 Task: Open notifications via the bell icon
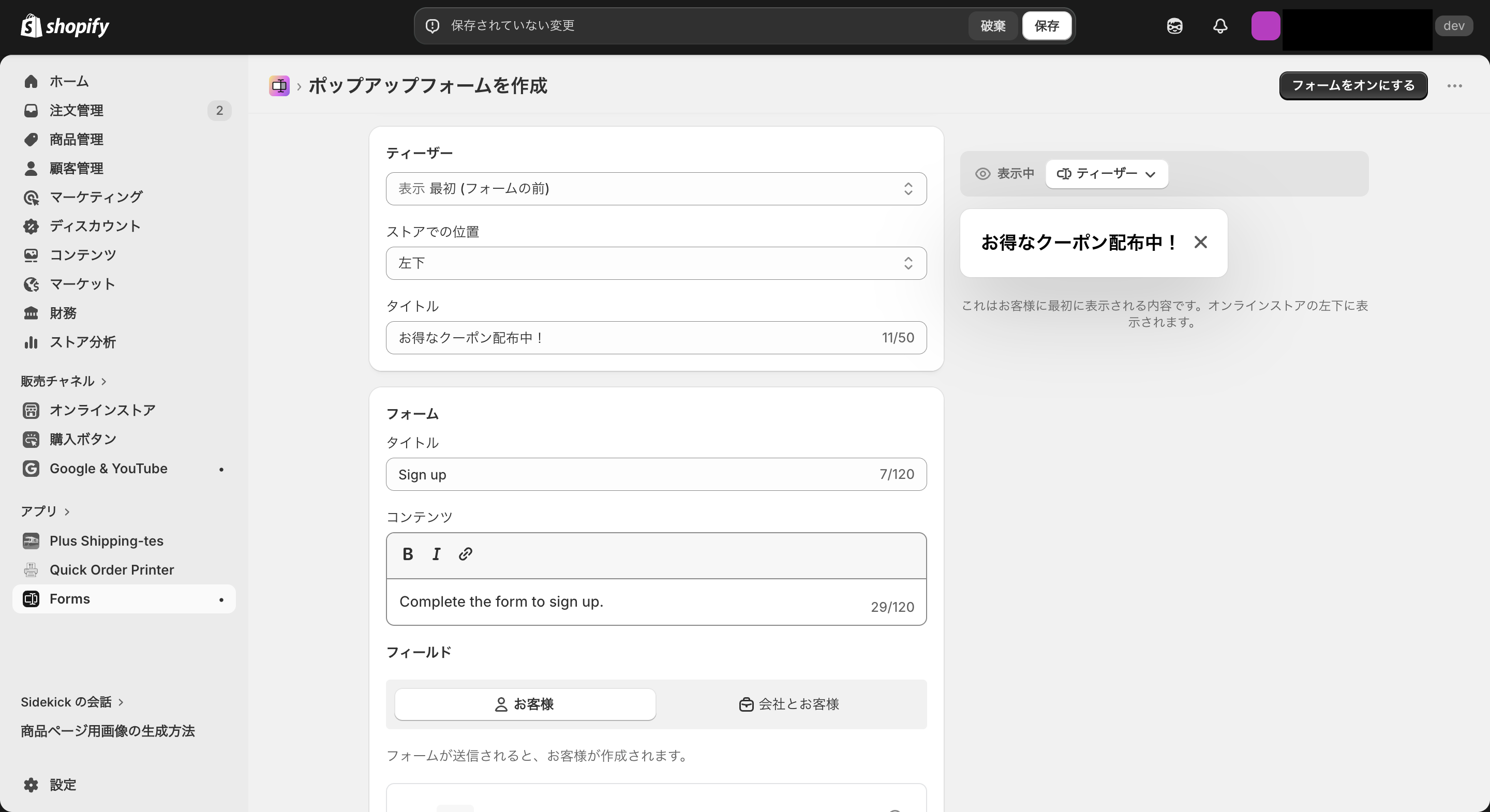1220,26
